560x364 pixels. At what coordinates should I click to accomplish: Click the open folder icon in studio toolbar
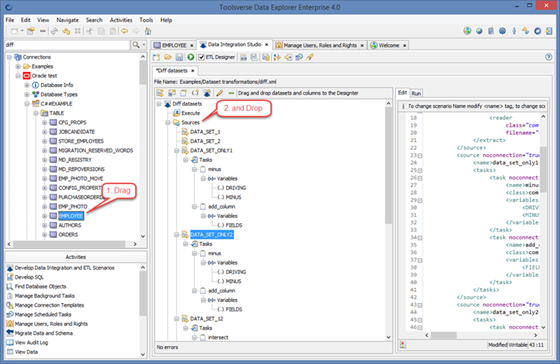(x=168, y=57)
